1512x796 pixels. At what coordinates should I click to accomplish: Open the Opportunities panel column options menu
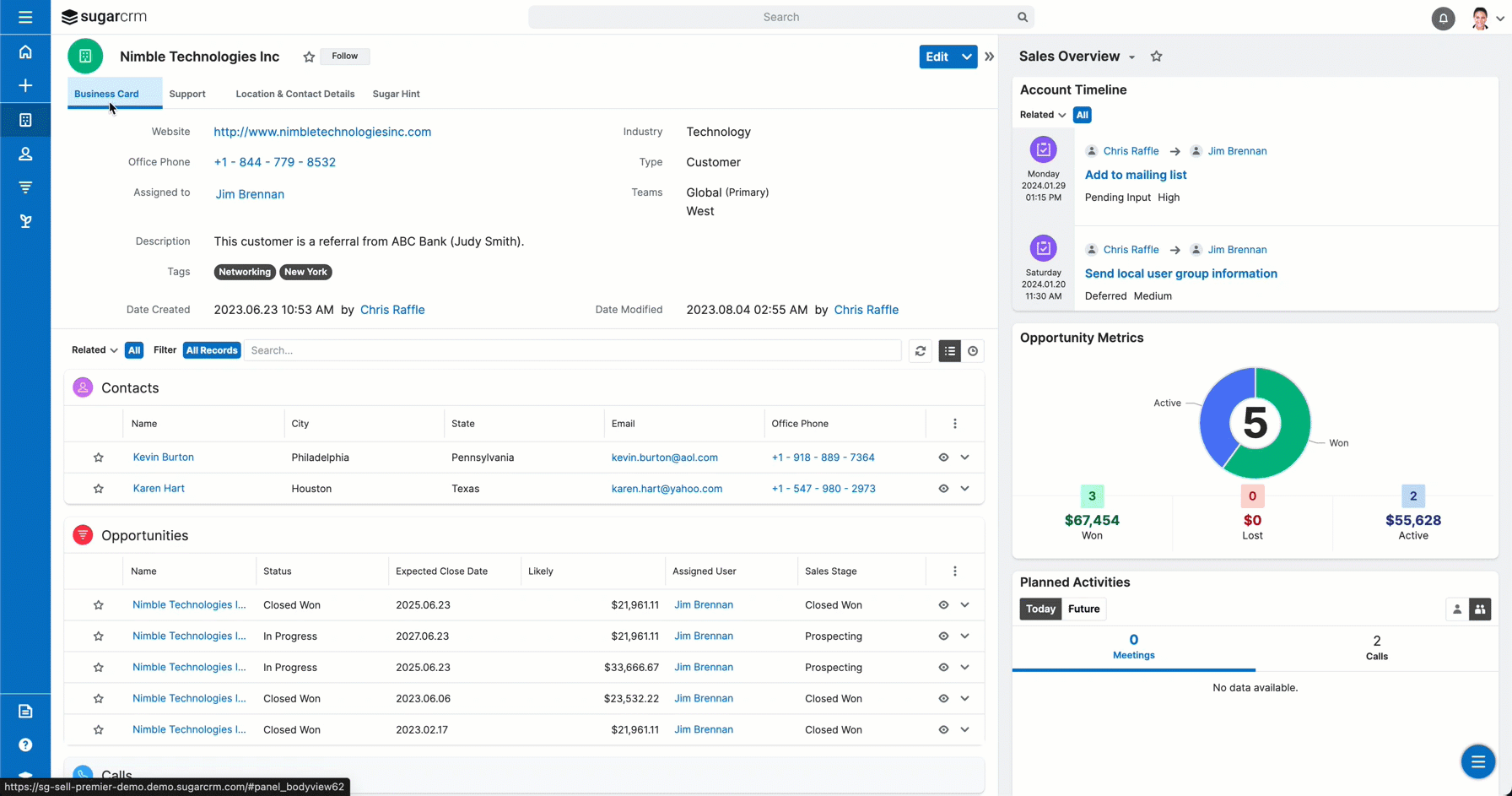pyautogui.click(x=955, y=571)
